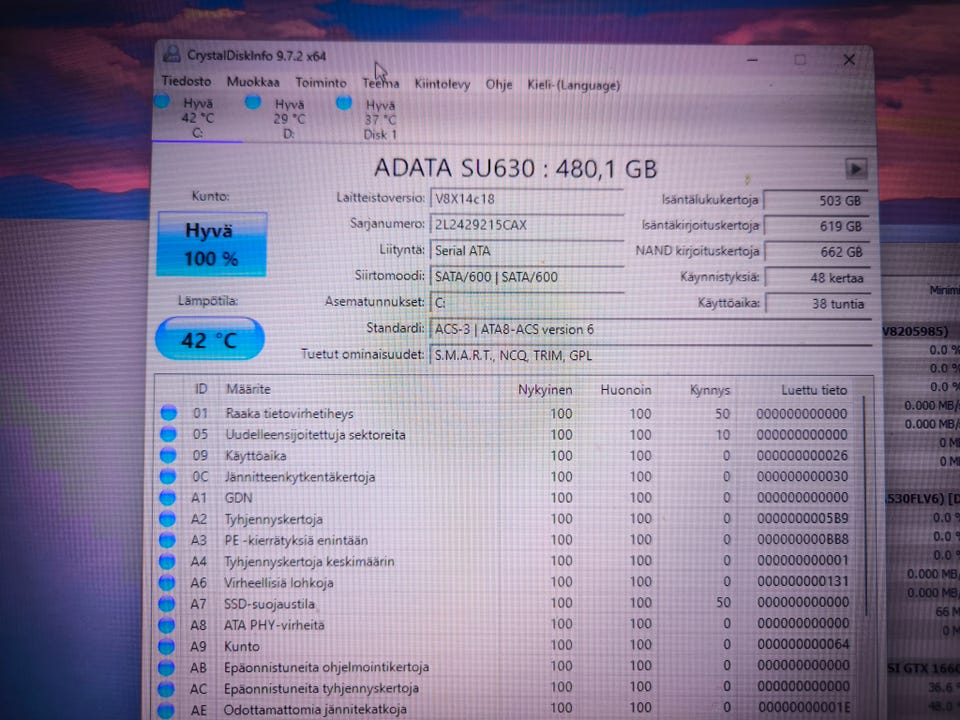Open the Kieli (Language) menu
This screenshot has width=960, height=720.
pyautogui.click(x=574, y=84)
